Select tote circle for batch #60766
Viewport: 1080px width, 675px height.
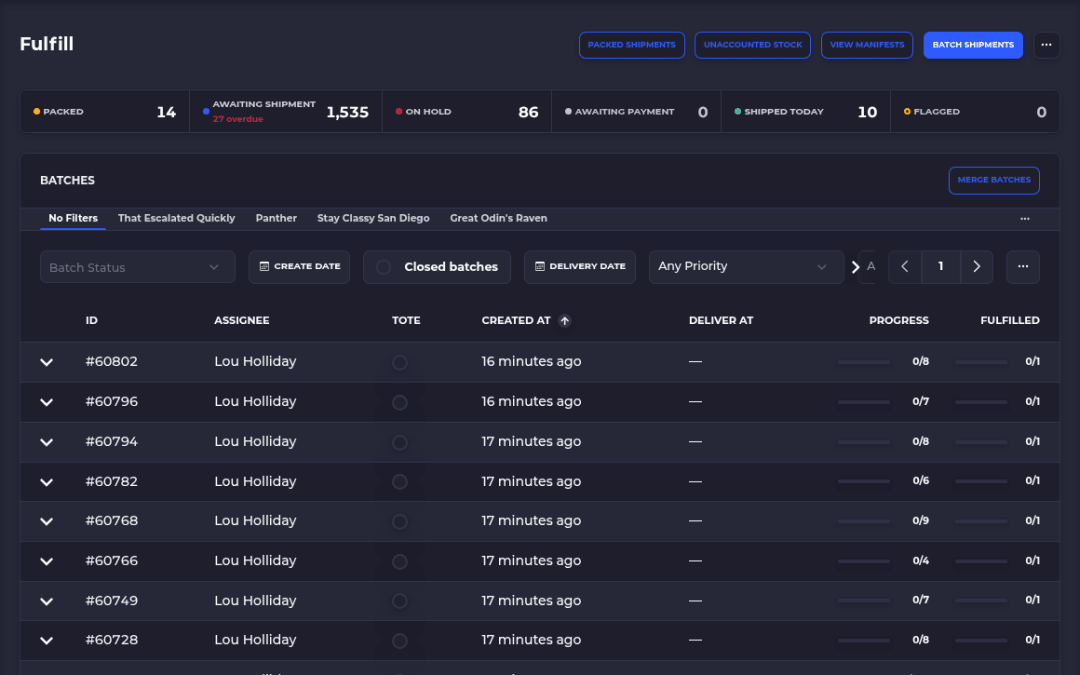click(399, 561)
